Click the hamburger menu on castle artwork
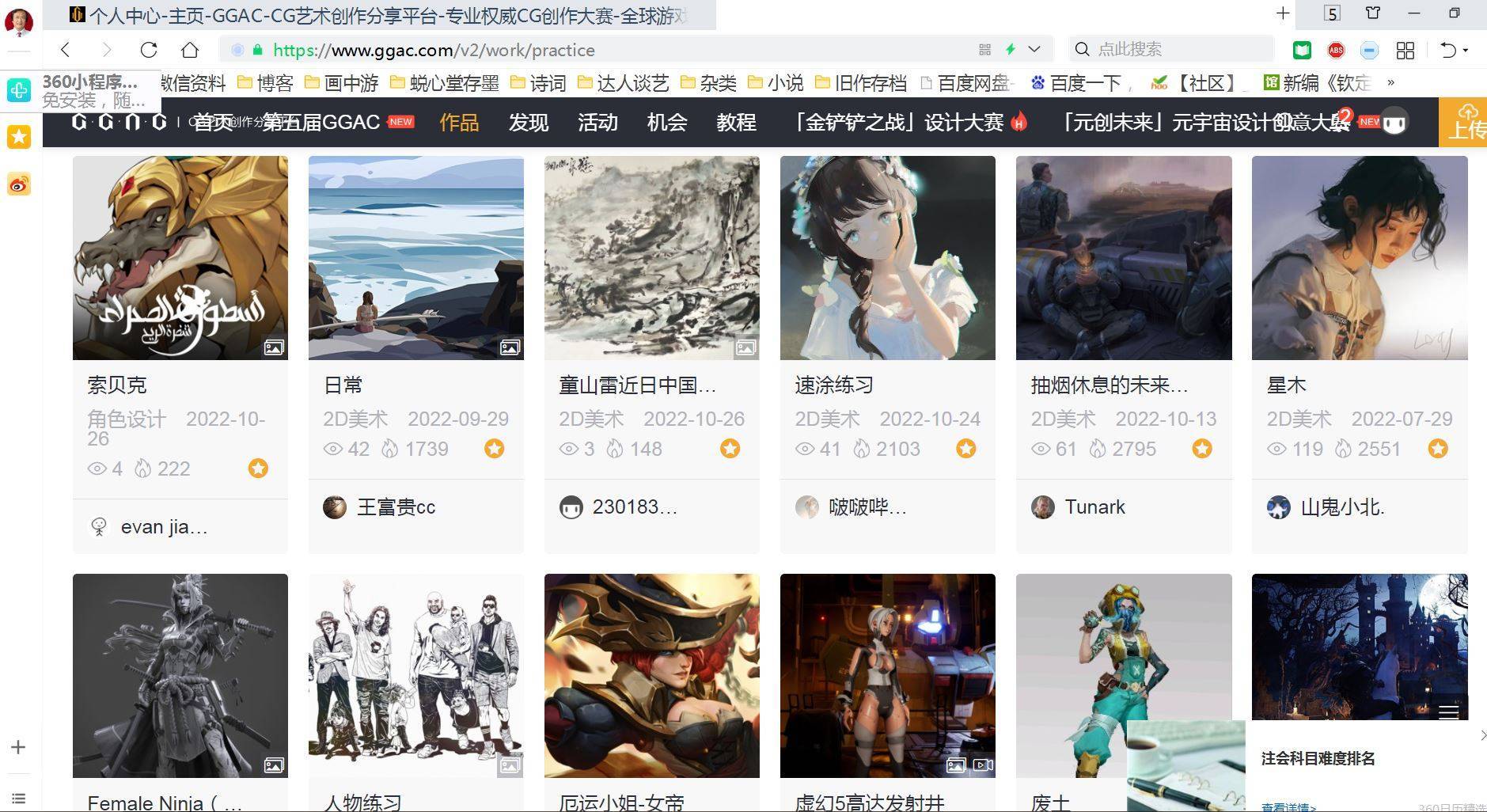Viewport: 1487px width, 812px height. point(1449,712)
